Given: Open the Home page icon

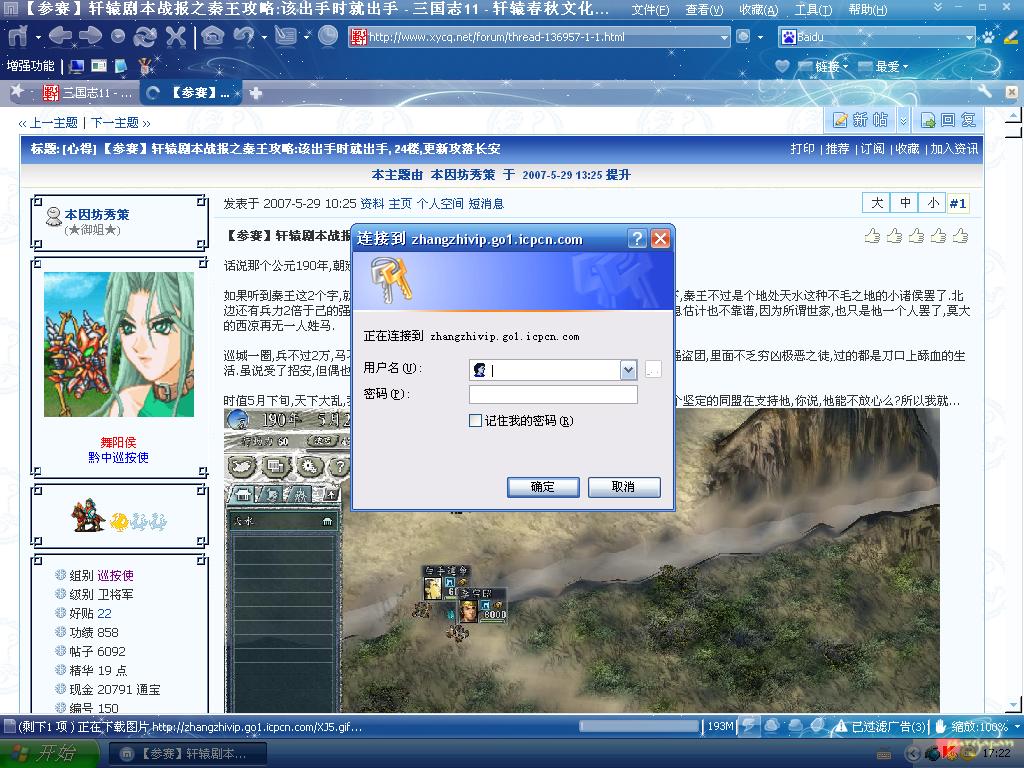Looking at the screenshot, I should [x=212, y=37].
